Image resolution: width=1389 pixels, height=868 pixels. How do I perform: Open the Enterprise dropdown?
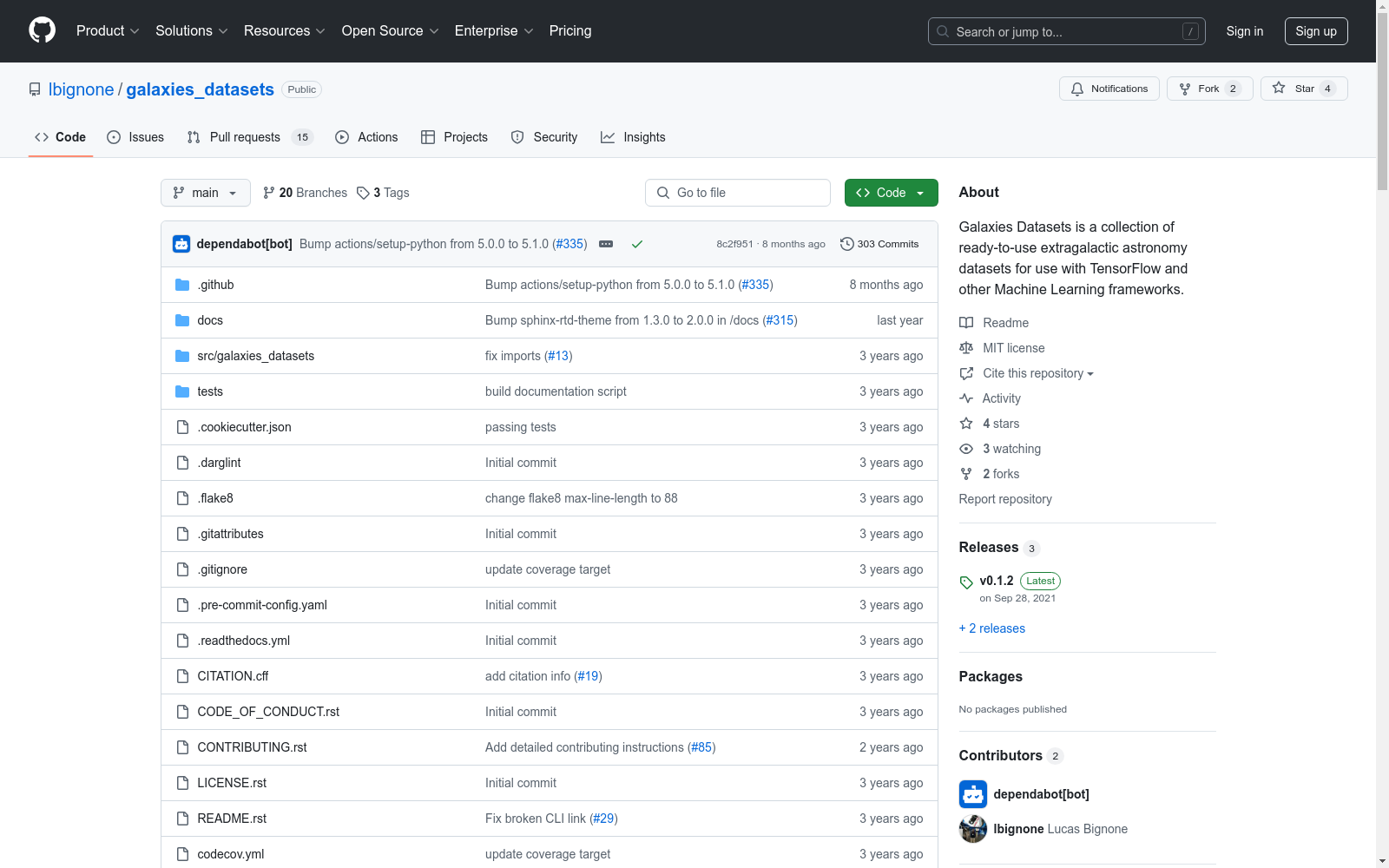(x=494, y=31)
